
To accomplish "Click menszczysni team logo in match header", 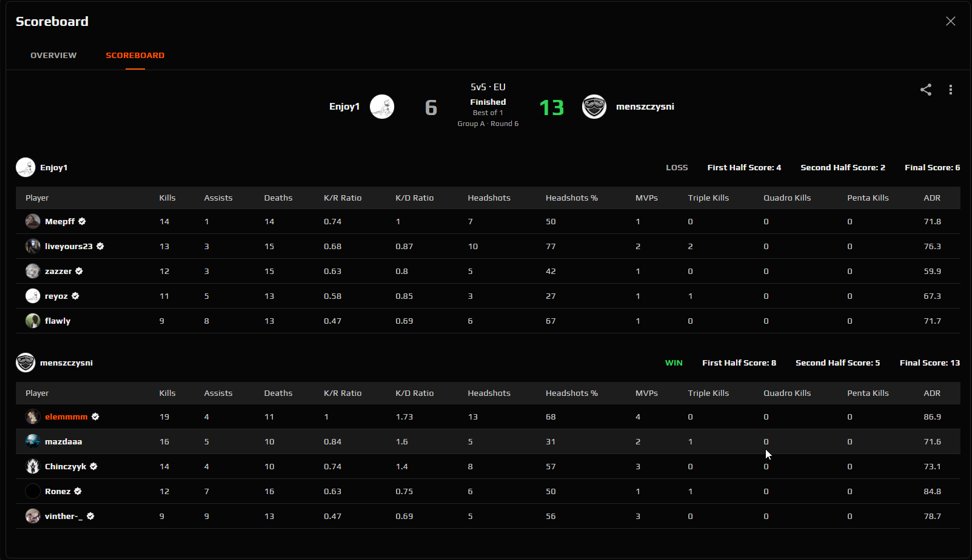I will 594,107.
